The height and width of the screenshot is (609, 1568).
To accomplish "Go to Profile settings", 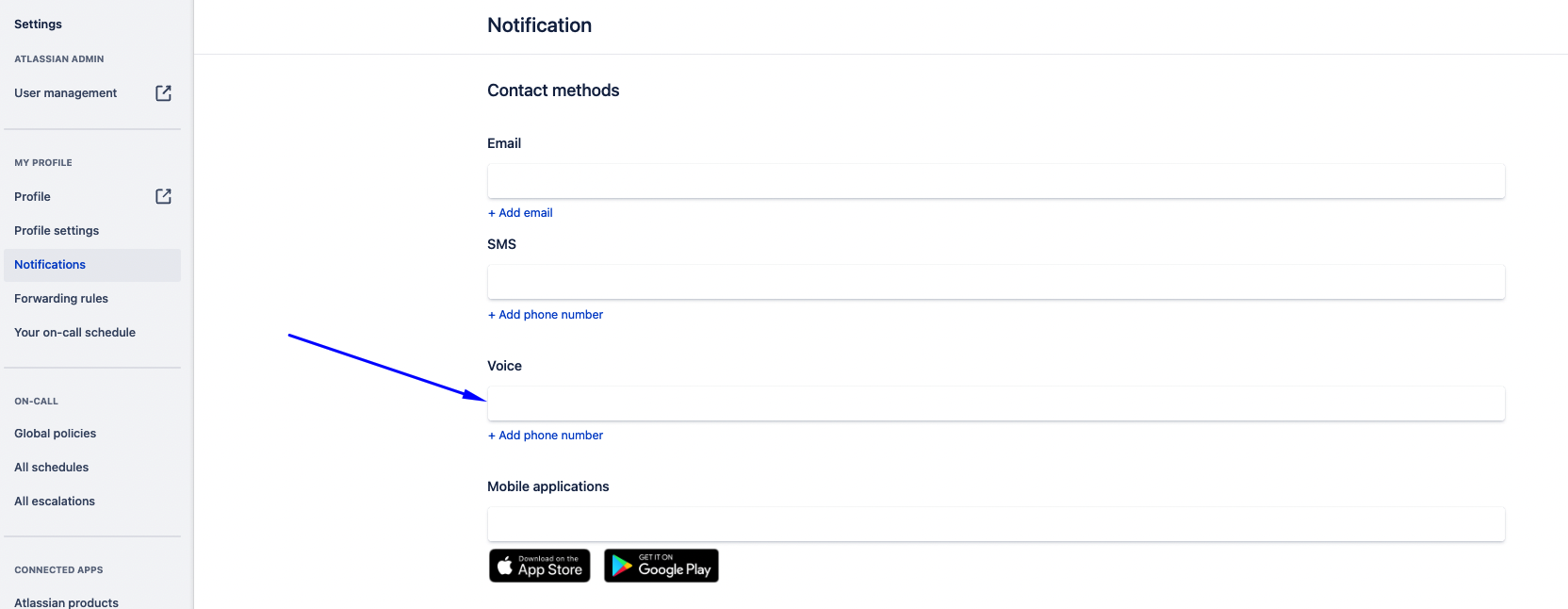I will click(x=57, y=230).
